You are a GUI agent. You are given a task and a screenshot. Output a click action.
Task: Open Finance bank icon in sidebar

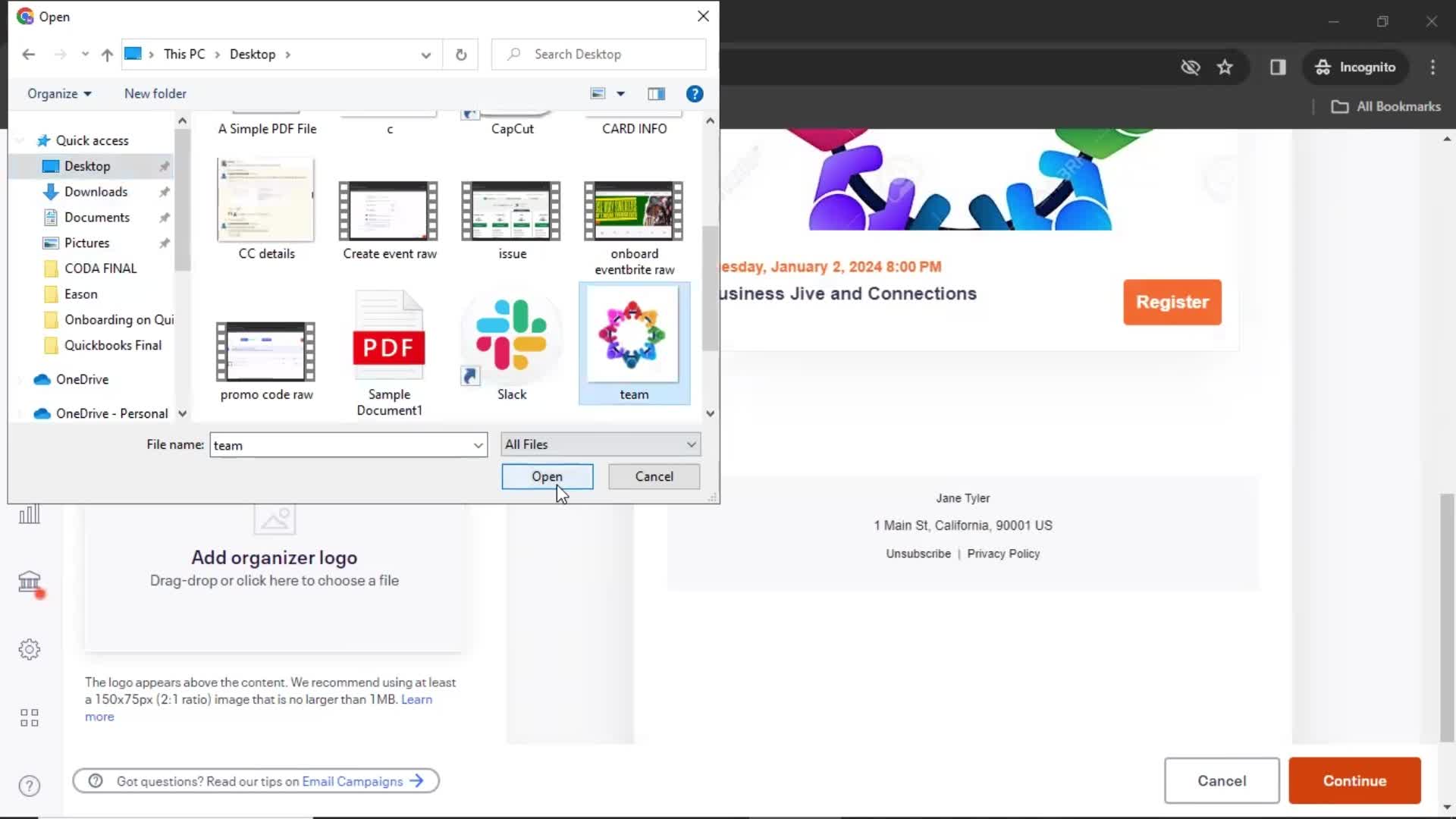[x=30, y=582]
